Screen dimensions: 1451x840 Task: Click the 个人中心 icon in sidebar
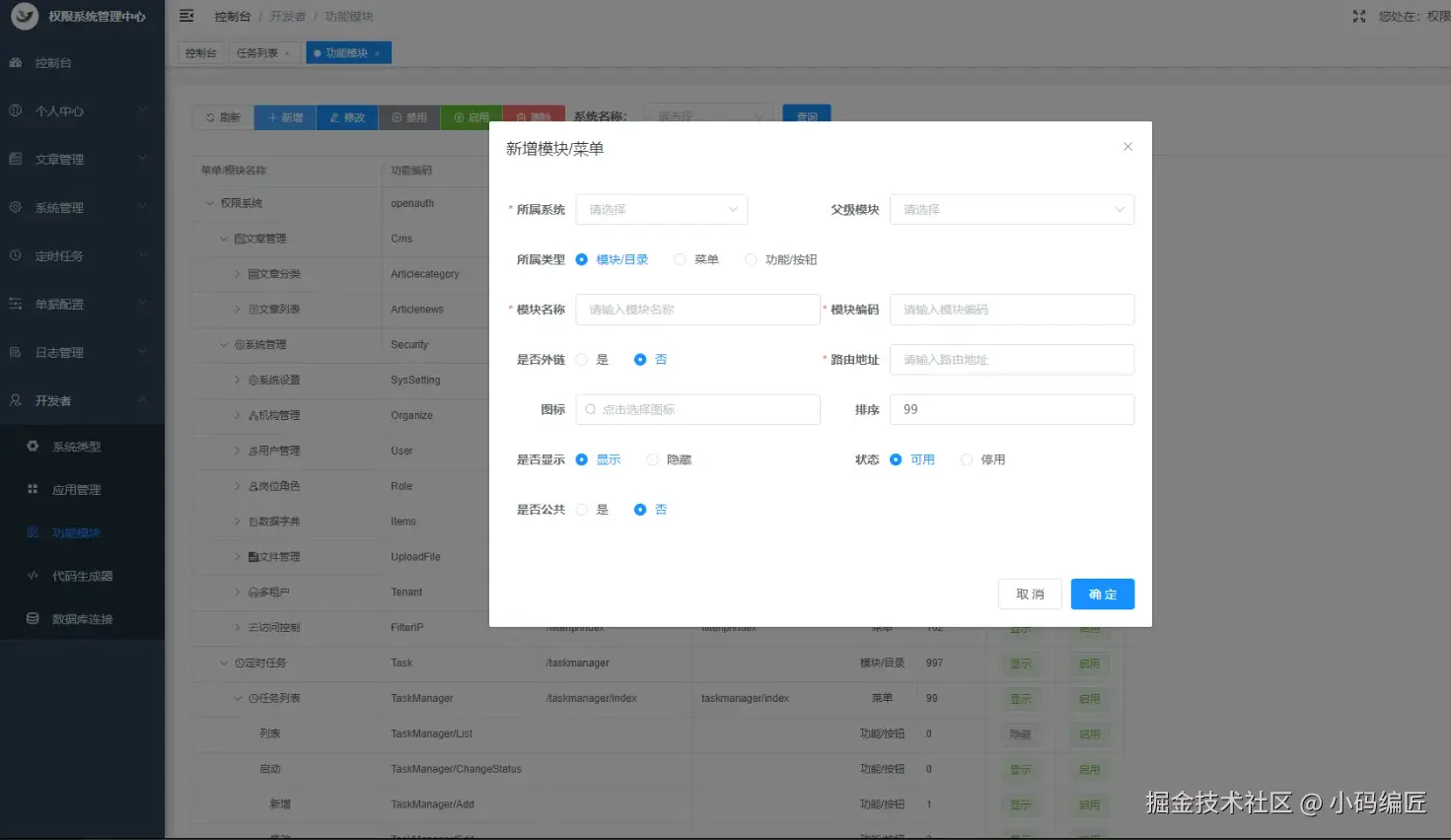click(16, 110)
